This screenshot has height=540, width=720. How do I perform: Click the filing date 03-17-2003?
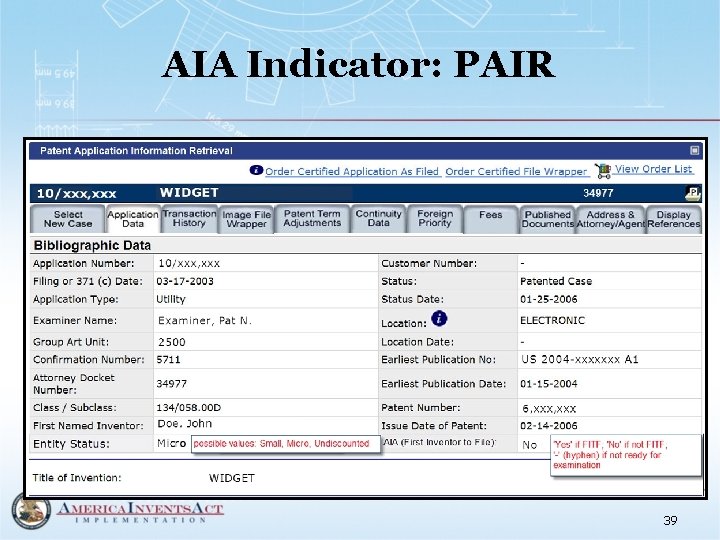pos(185,281)
